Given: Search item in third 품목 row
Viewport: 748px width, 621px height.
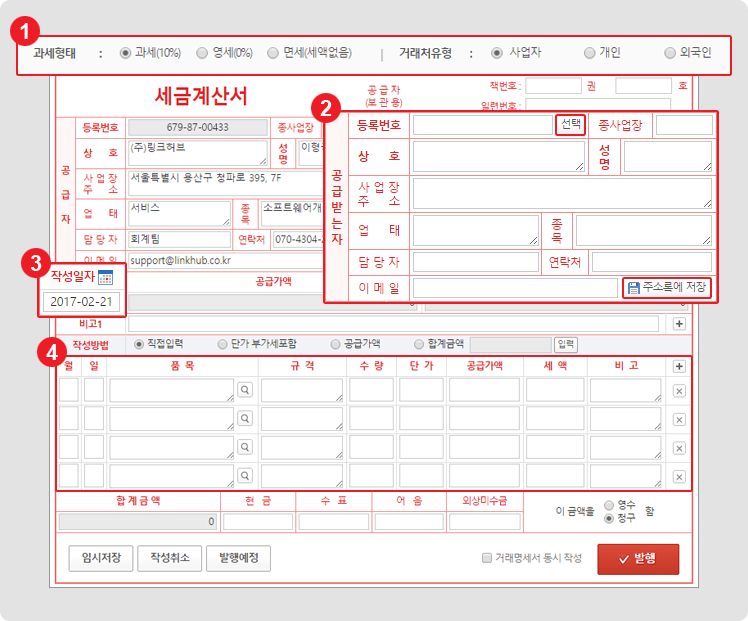Looking at the screenshot, I should click(x=245, y=447).
